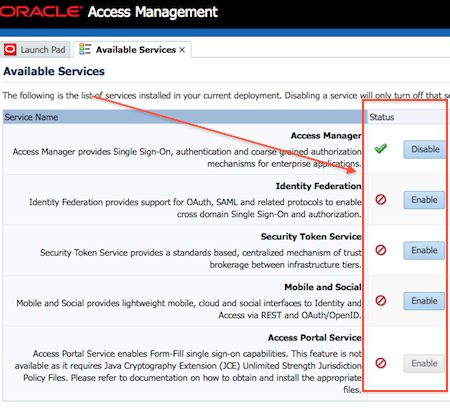Enable the Security Token Service

pyautogui.click(x=424, y=250)
